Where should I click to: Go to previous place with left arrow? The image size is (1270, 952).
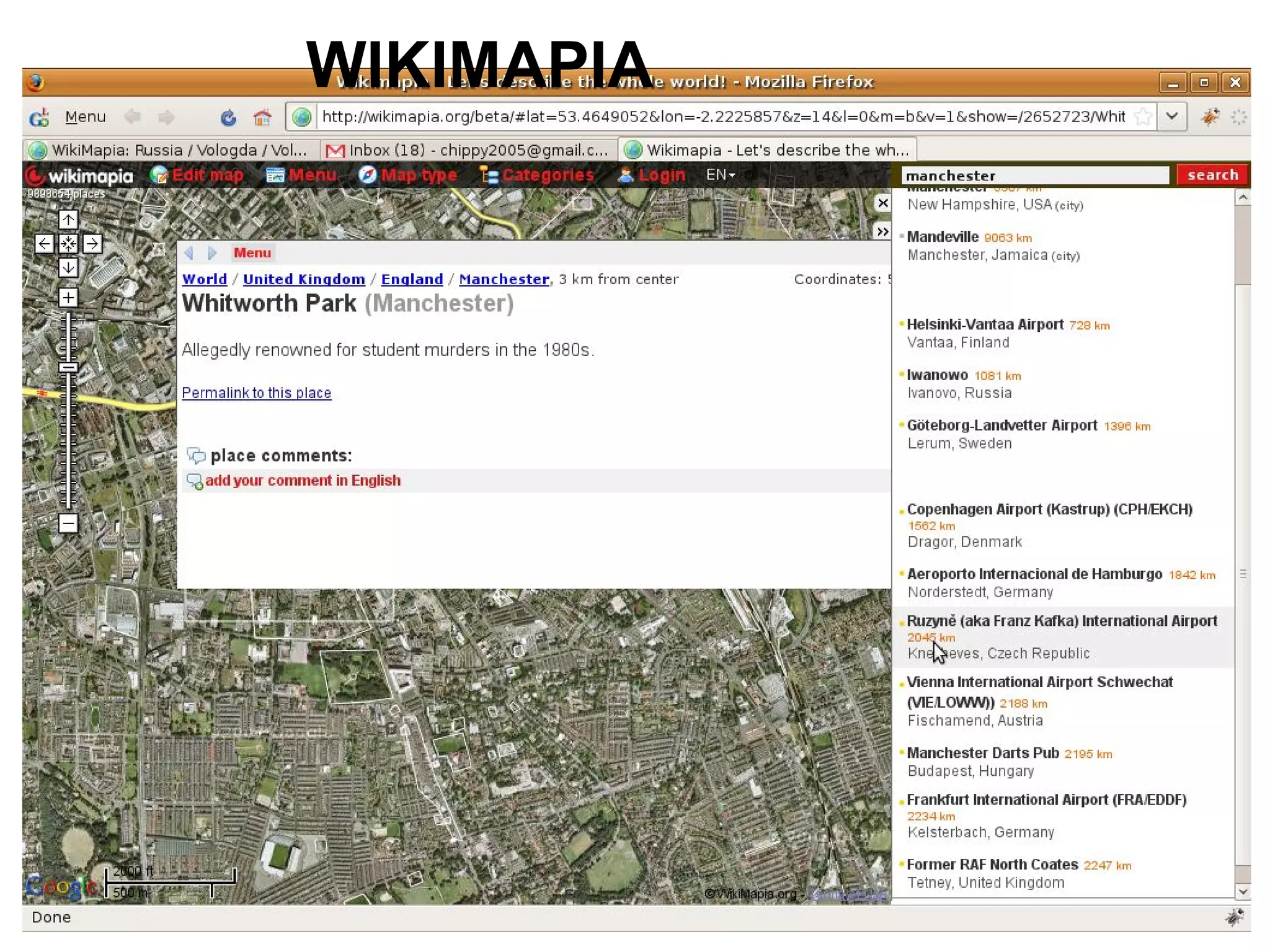point(189,253)
